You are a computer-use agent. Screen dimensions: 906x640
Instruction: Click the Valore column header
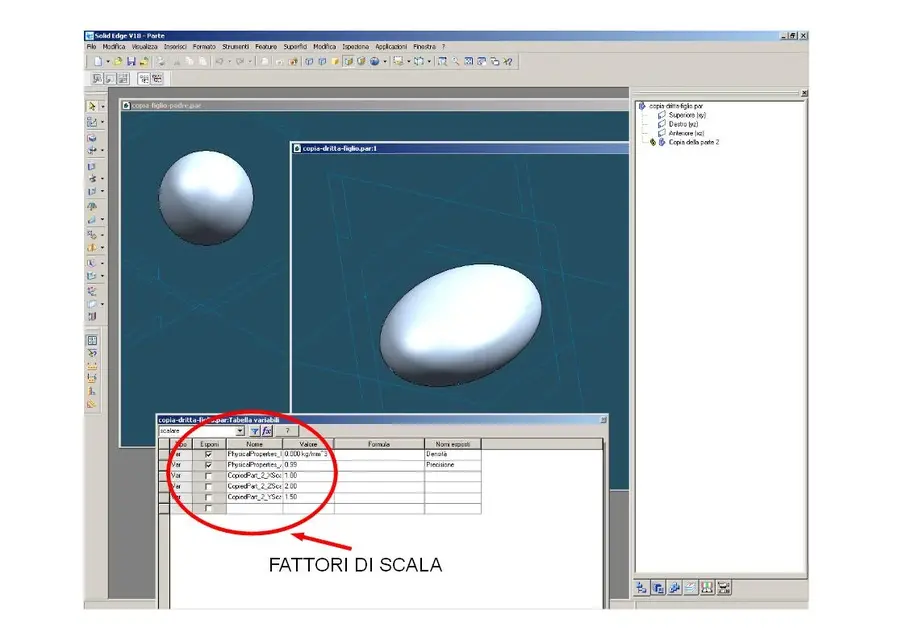click(309, 444)
